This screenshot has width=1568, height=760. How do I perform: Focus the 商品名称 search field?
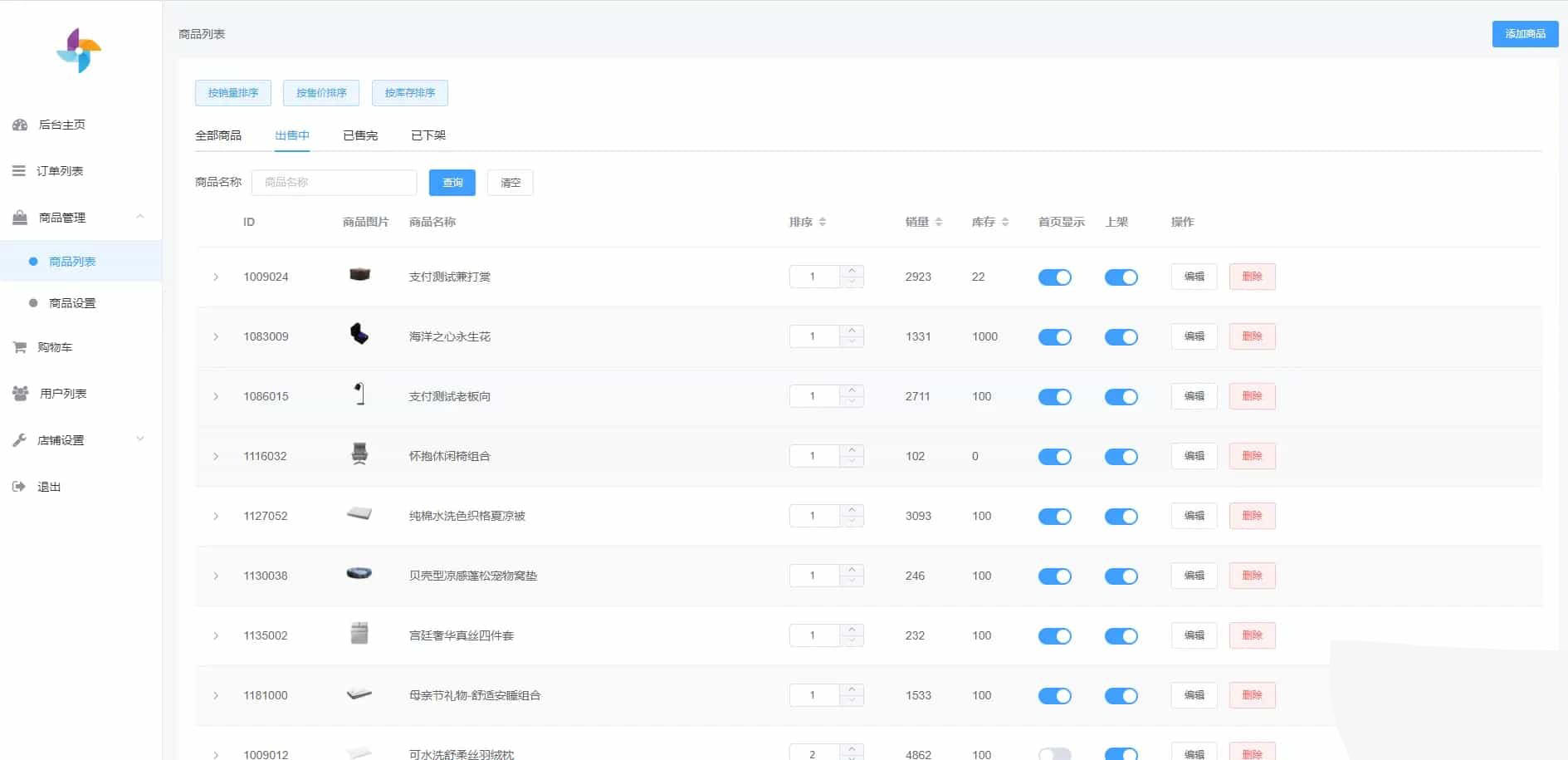coord(335,183)
